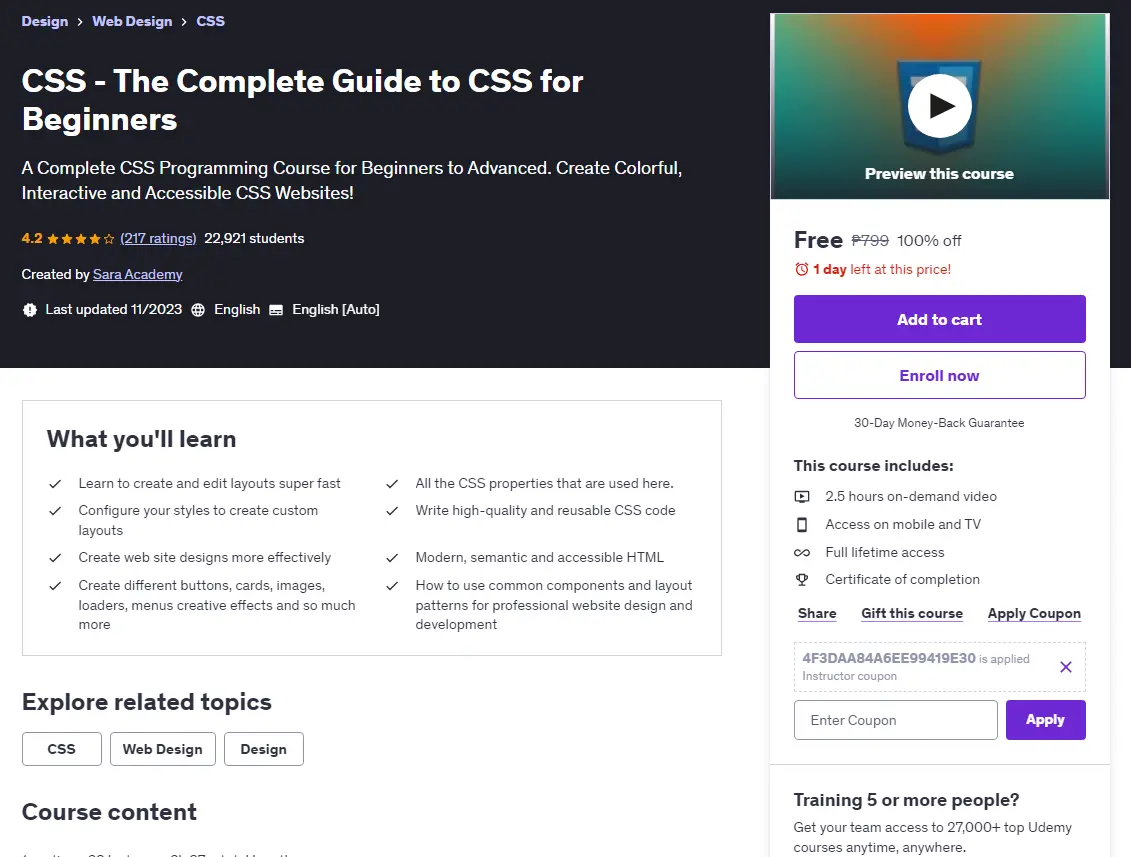Click the on-demand video icon
The height and width of the screenshot is (857, 1131).
click(802, 496)
